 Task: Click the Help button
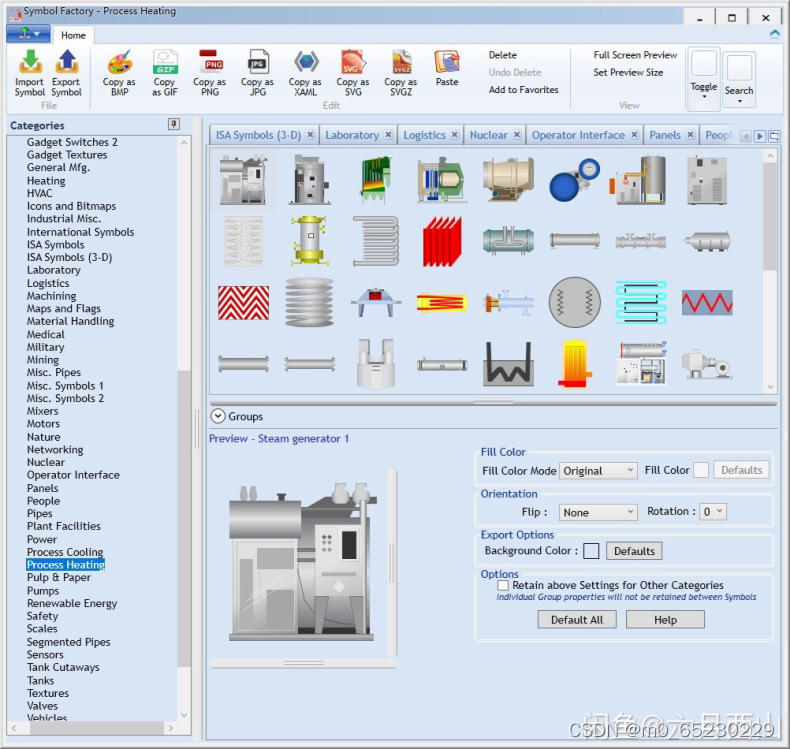click(x=665, y=620)
